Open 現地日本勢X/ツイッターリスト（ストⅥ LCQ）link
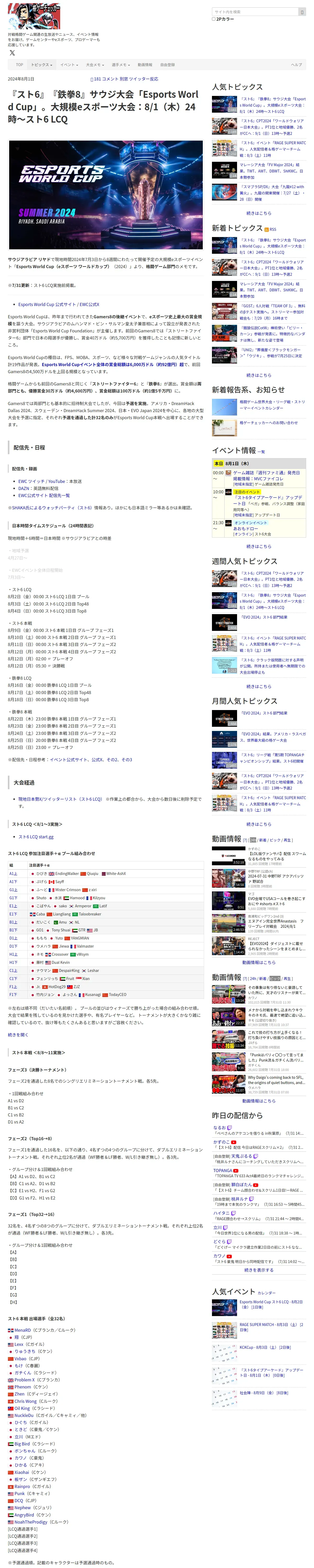The image size is (314, 1568). pos(60,799)
